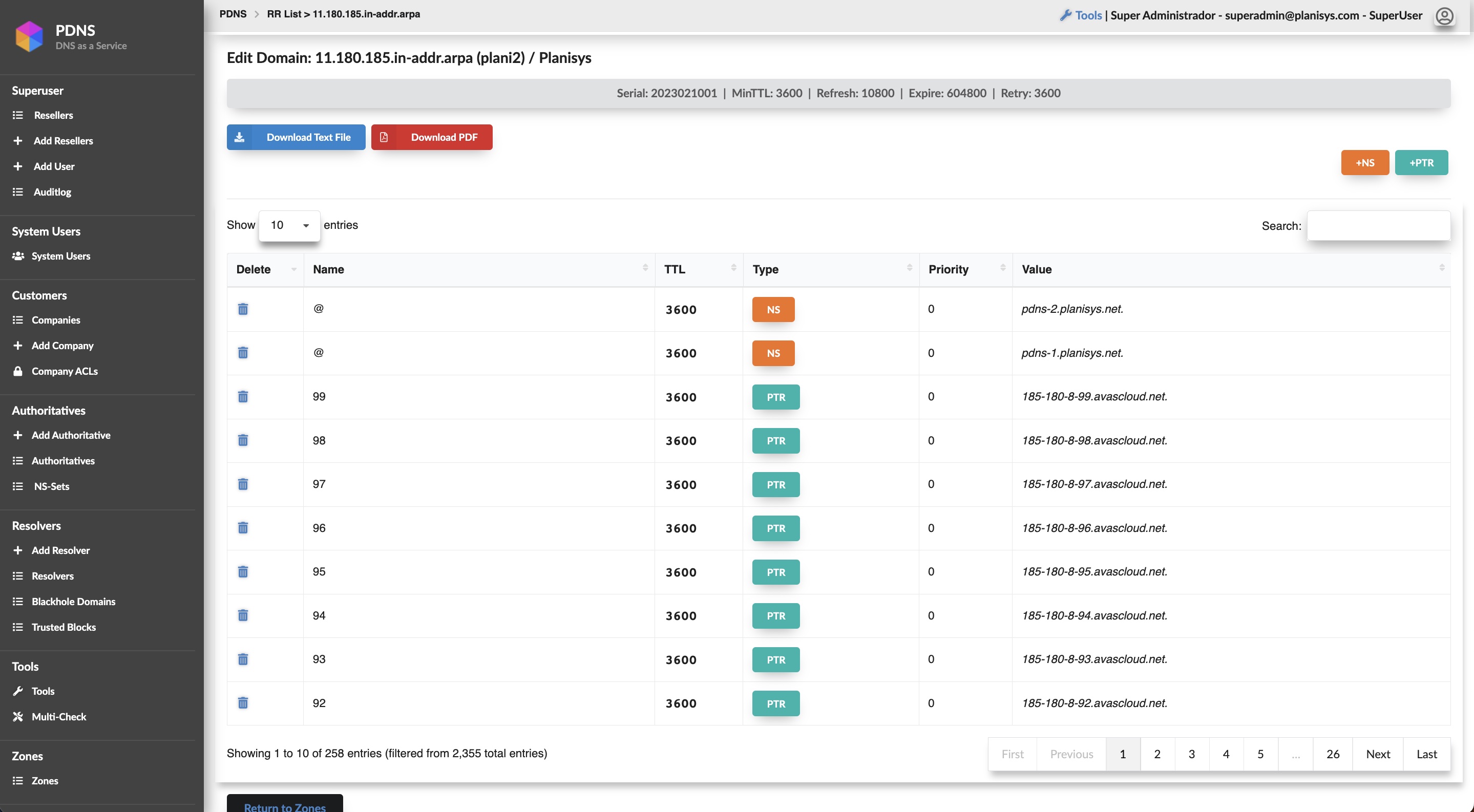The image size is (1474, 812).
Task: Navigate to page 2 of records
Action: pyautogui.click(x=1157, y=753)
